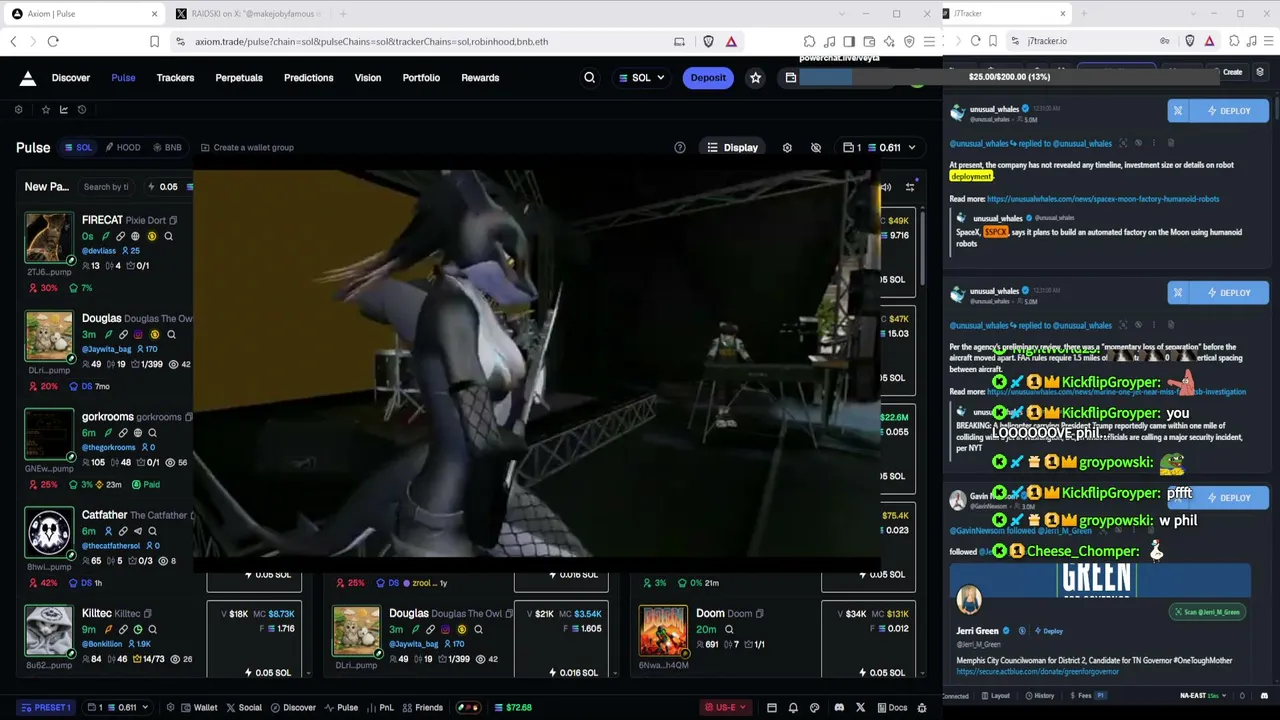Click the bug icon at bottom right
Screen dimensions: 1280x720
pyautogui.click(x=922, y=708)
